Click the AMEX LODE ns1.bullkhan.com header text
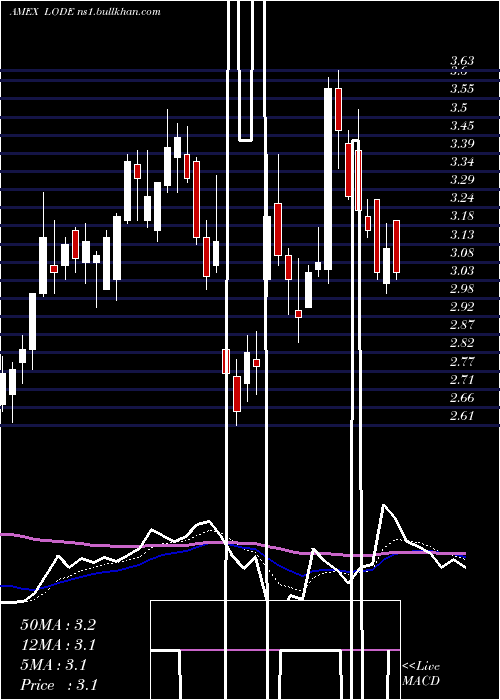The width and height of the screenshot is (500, 700). point(85,12)
